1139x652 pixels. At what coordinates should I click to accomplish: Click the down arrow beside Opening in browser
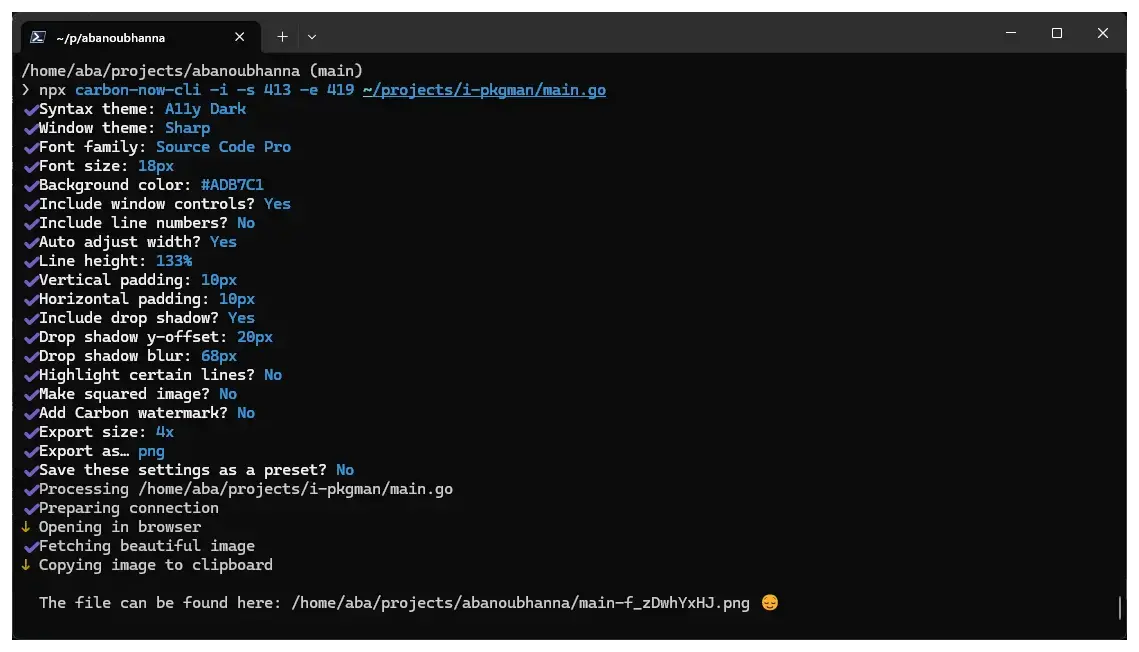[28, 527]
